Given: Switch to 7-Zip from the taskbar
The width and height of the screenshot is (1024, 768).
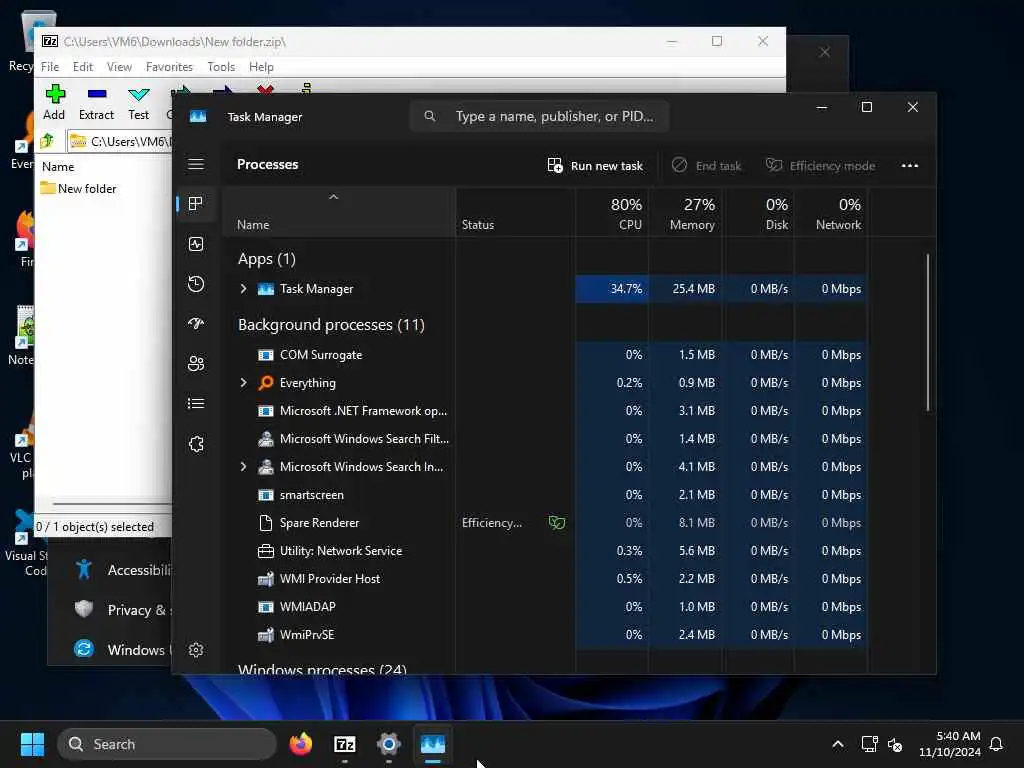Looking at the screenshot, I should (345, 744).
